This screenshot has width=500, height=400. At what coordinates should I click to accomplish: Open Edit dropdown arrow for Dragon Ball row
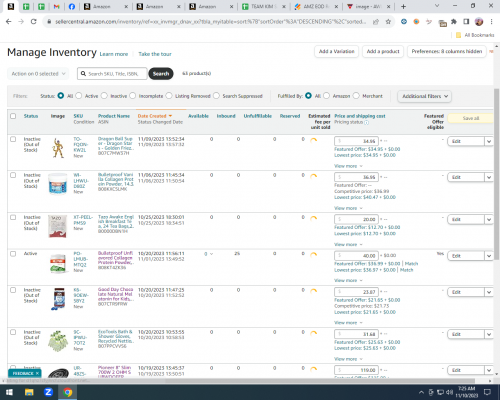489,141
